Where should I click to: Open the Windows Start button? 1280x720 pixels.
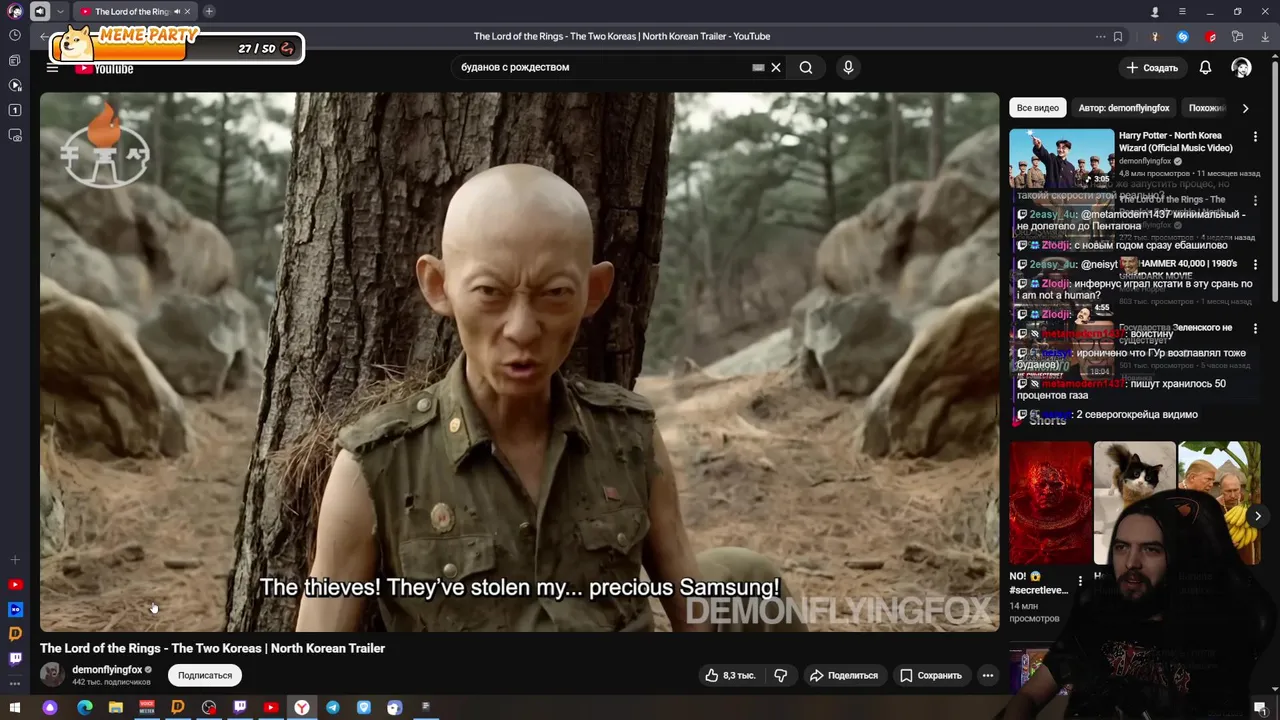14,707
